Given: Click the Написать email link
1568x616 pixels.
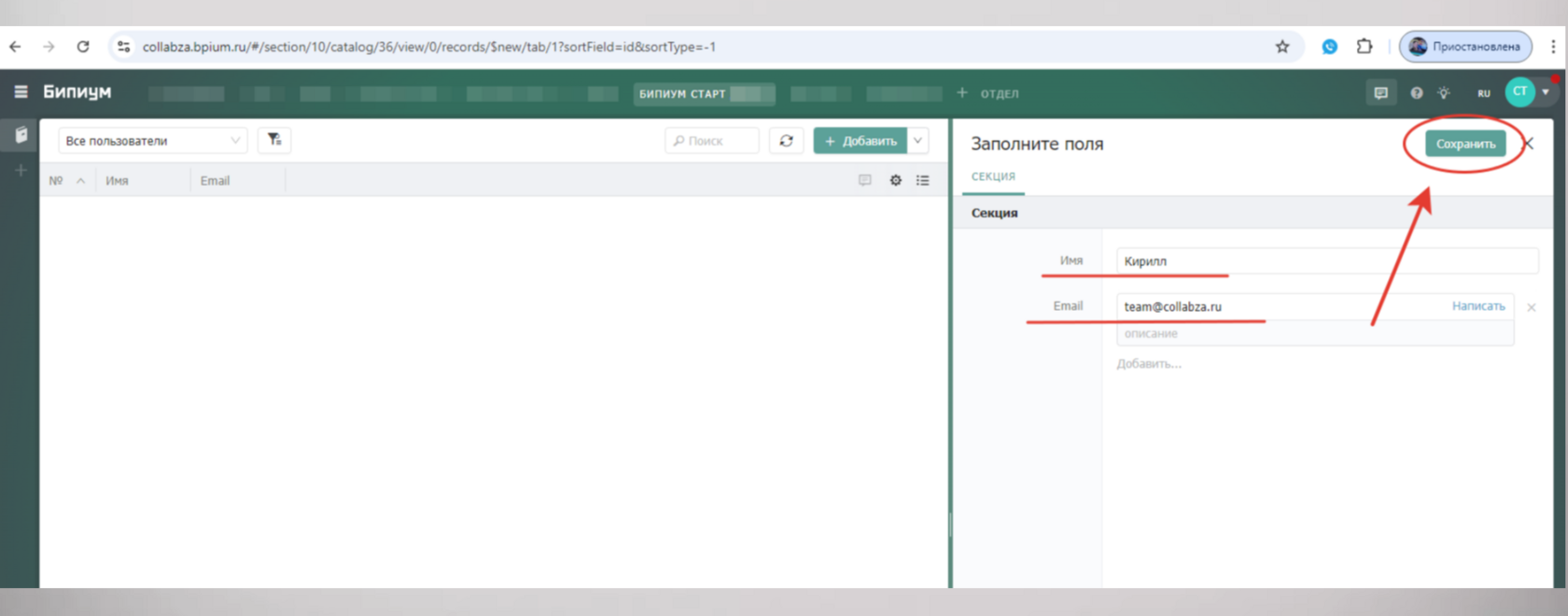Looking at the screenshot, I should [x=1478, y=306].
